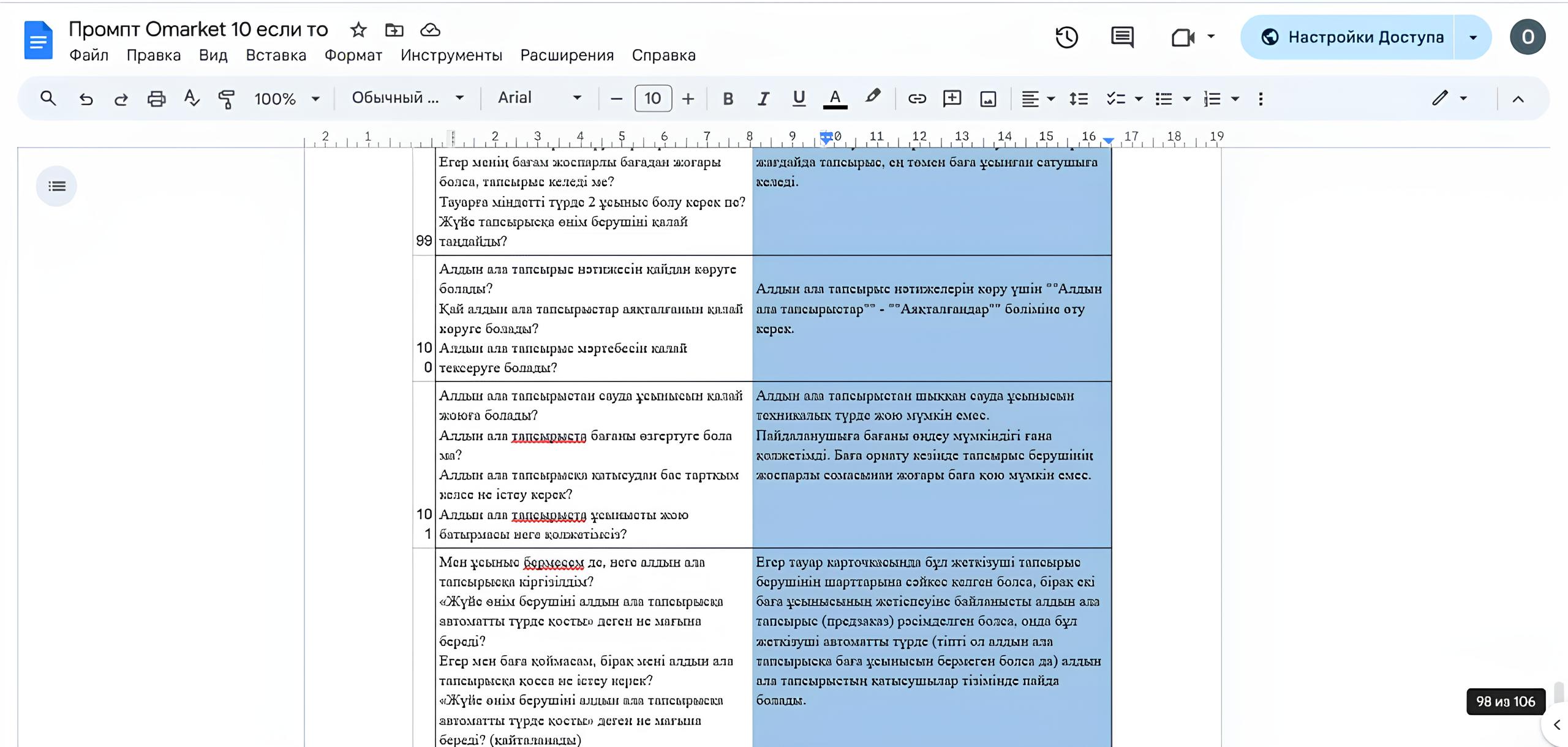Print the document

click(156, 99)
